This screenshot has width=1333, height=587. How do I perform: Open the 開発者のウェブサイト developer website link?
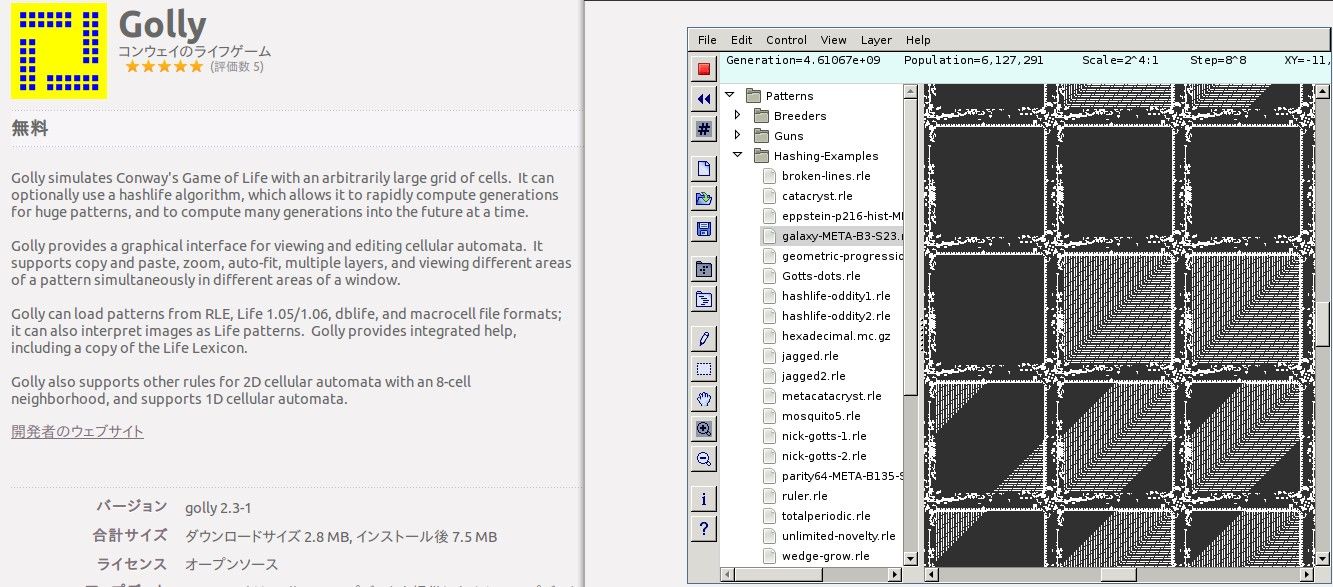[78, 431]
